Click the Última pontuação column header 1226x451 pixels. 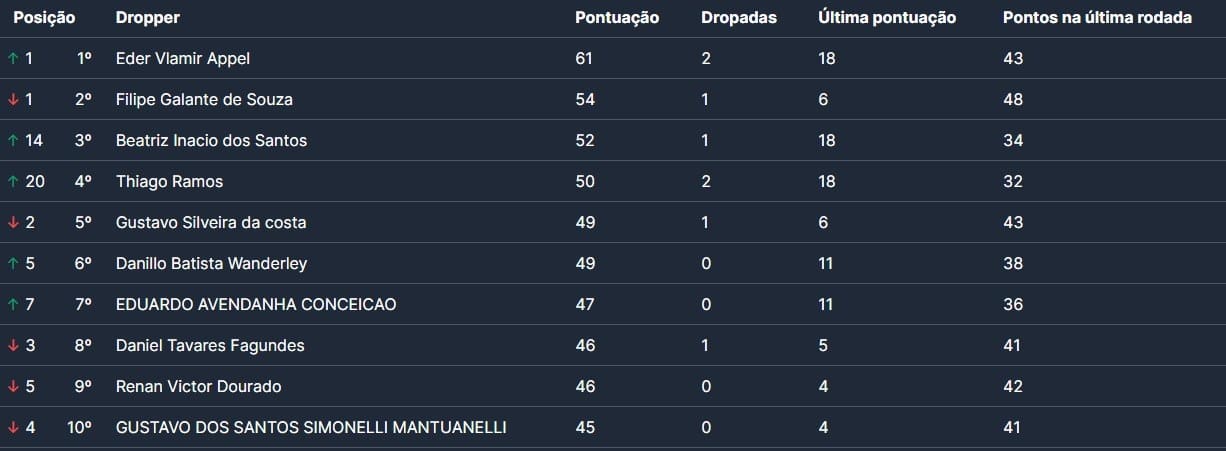click(887, 18)
